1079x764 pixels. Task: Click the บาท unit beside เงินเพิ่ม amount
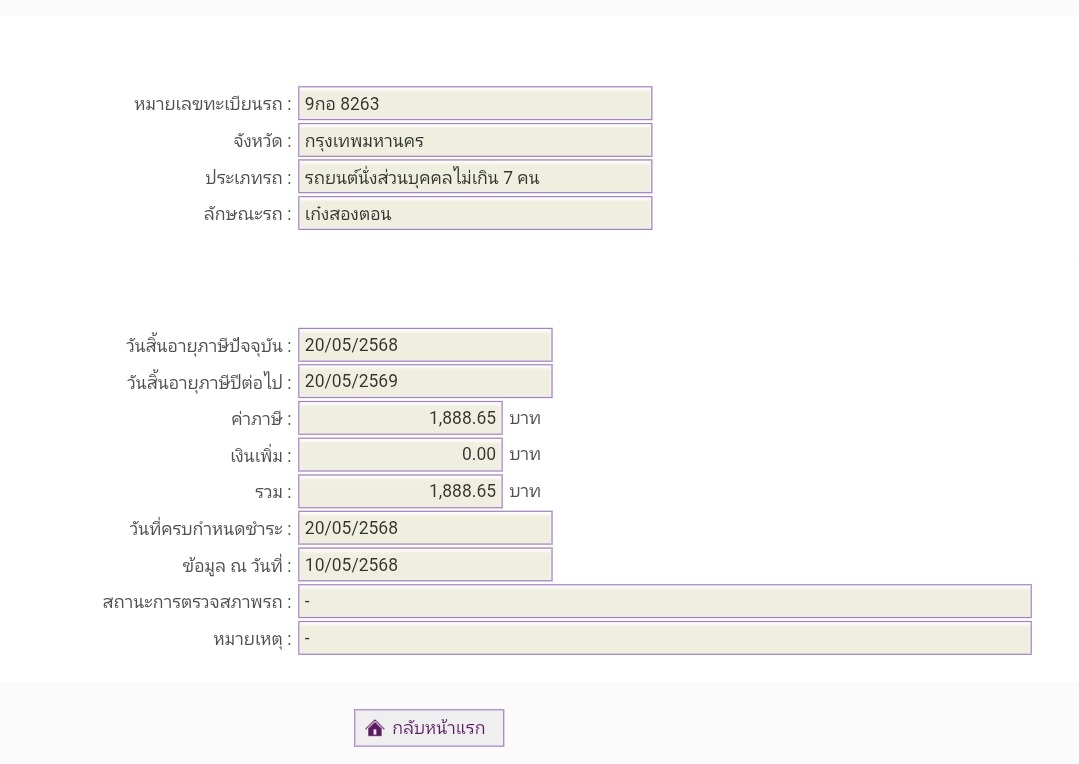tap(524, 455)
